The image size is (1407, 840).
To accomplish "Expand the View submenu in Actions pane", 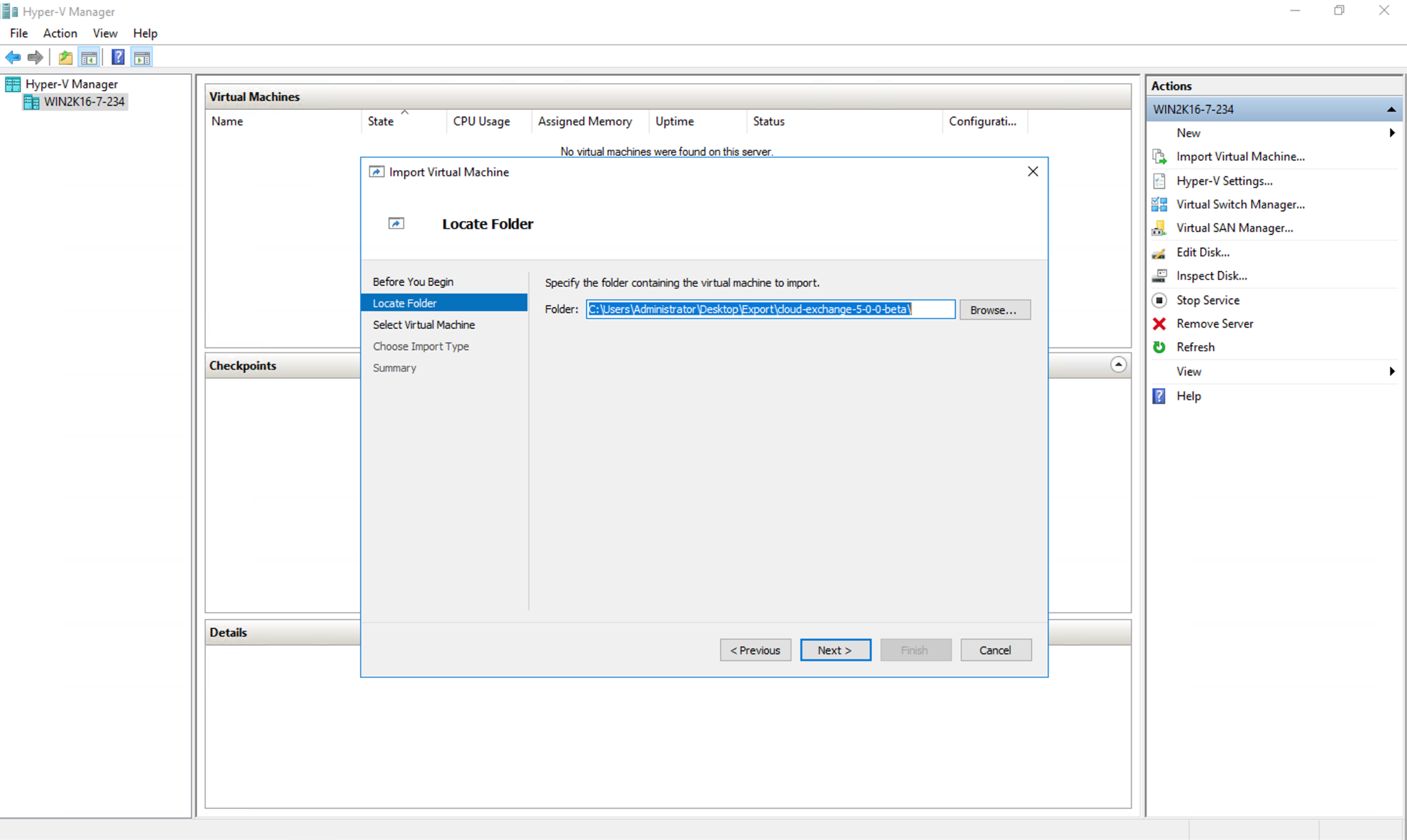I will coord(1392,372).
